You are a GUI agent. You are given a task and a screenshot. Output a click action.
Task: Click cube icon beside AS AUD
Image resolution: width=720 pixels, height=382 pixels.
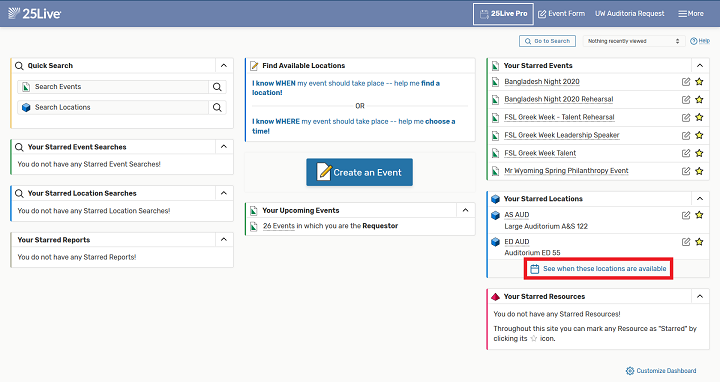495,215
